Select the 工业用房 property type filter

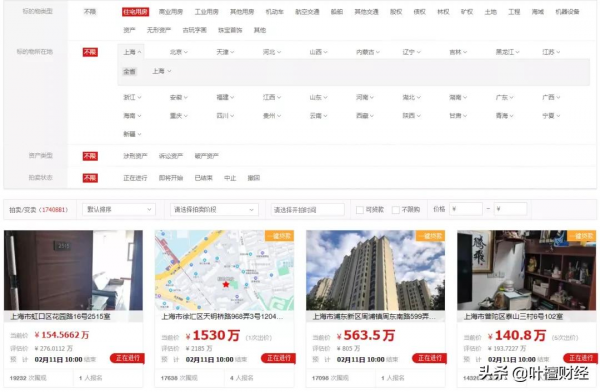pos(206,12)
